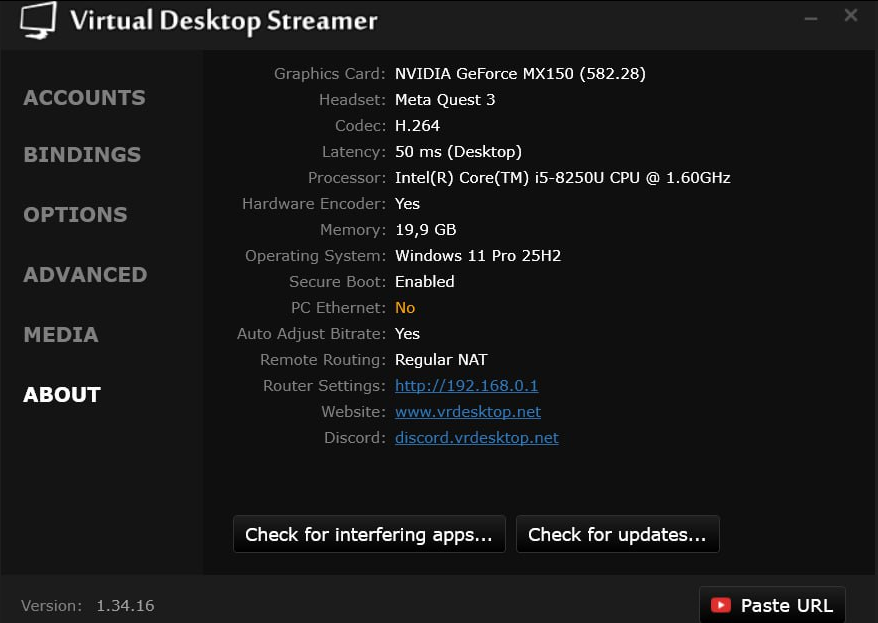This screenshot has width=878, height=623.
Task: Click the Virtual Desktop monitor logo icon
Action: pyautogui.click(x=38, y=20)
